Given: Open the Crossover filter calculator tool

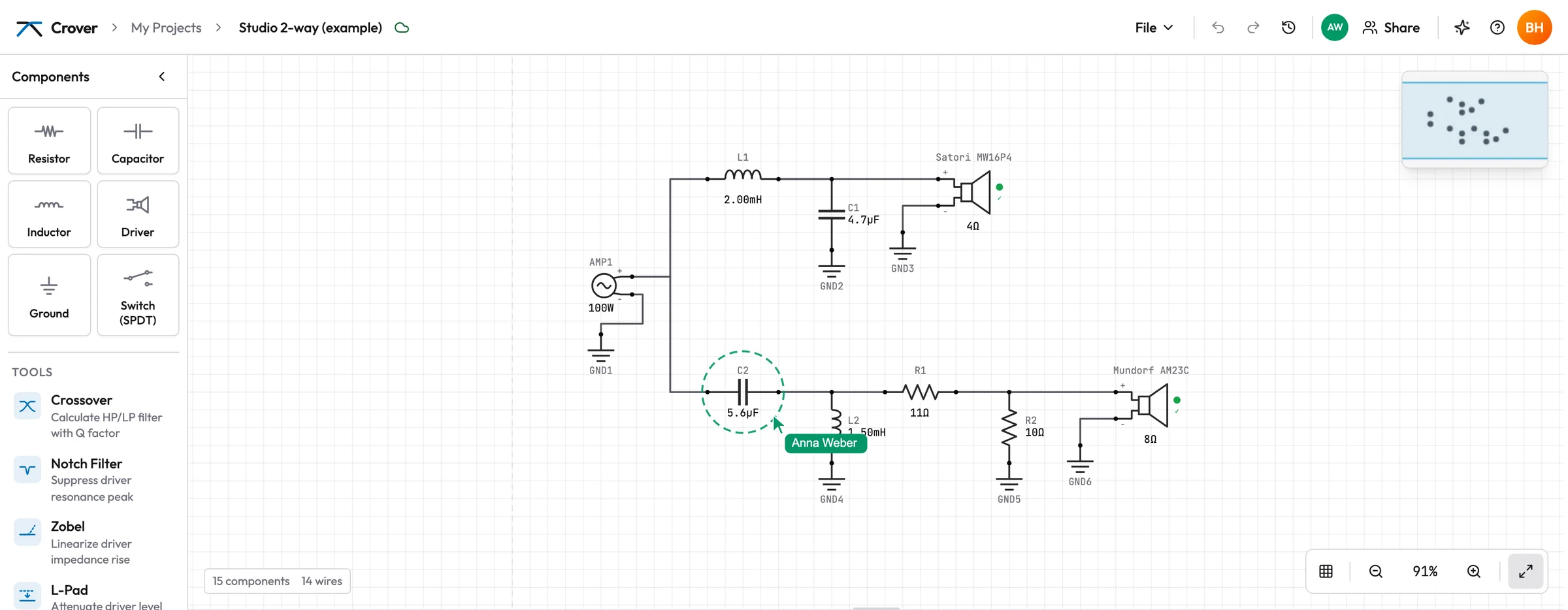Looking at the screenshot, I should point(93,416).
